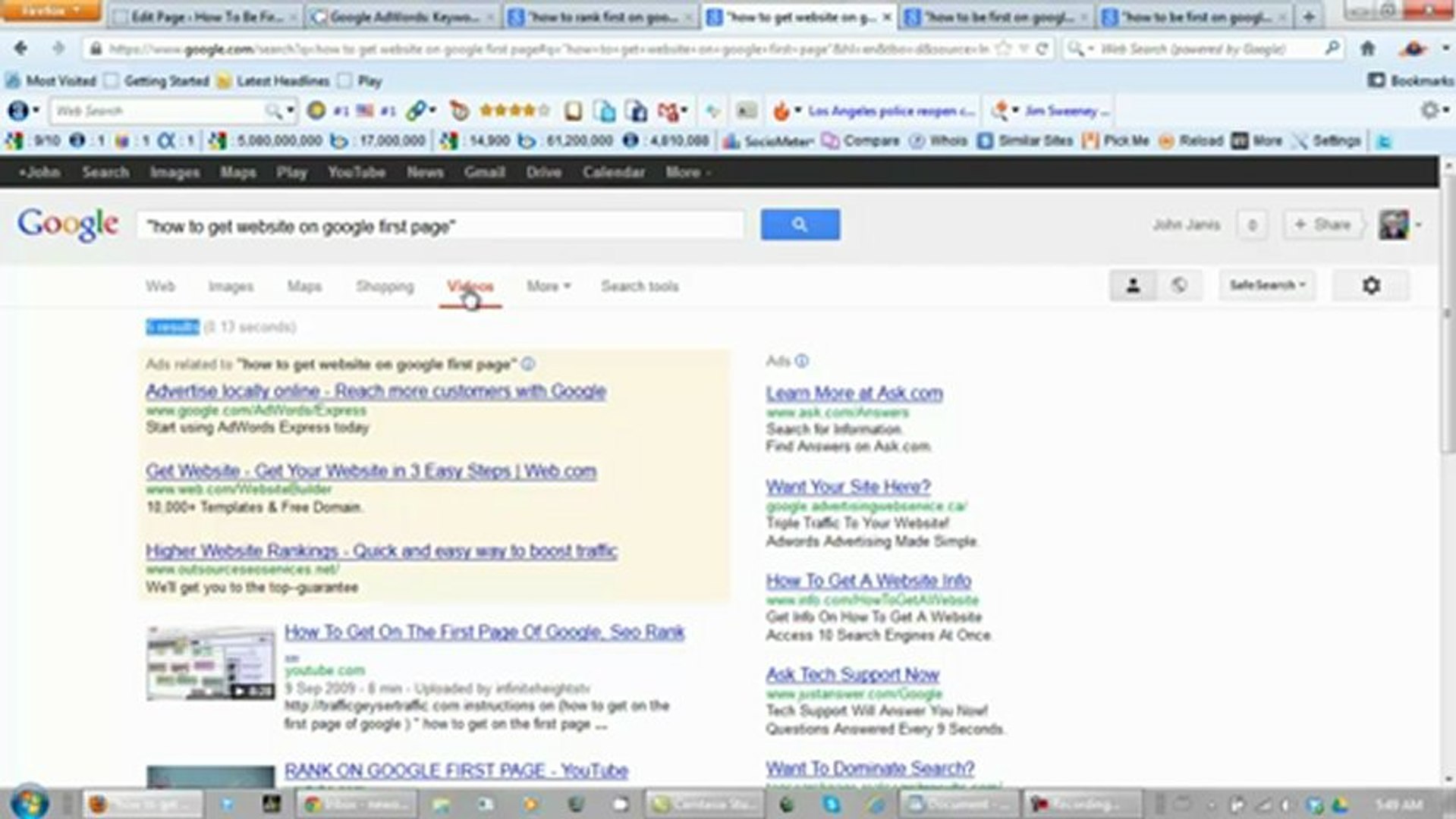Click Pick Me in the SEO toolbar
This screenshot has height=819, width=1456.
[1116, 141]
